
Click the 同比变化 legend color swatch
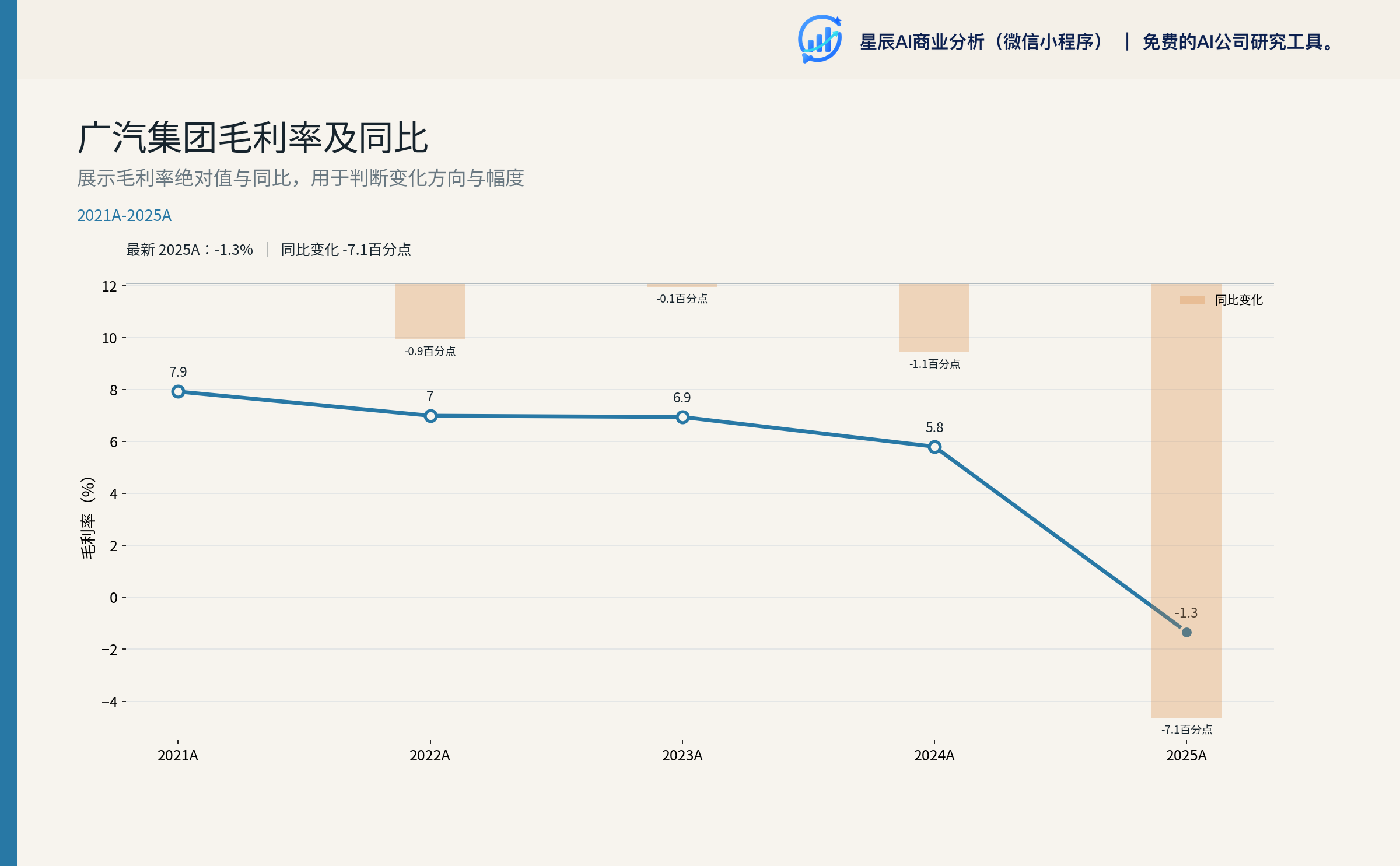pos(1192,300)
